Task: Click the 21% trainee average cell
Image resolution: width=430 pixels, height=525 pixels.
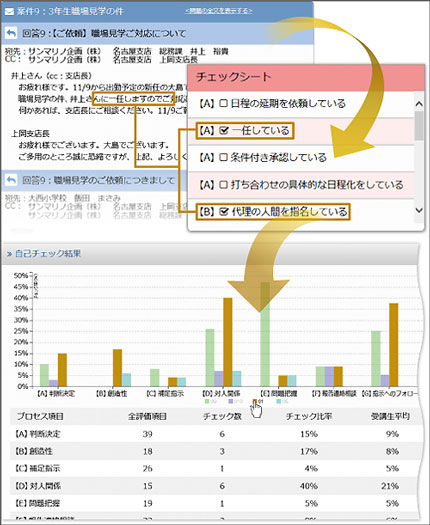Action: (390, 486)
